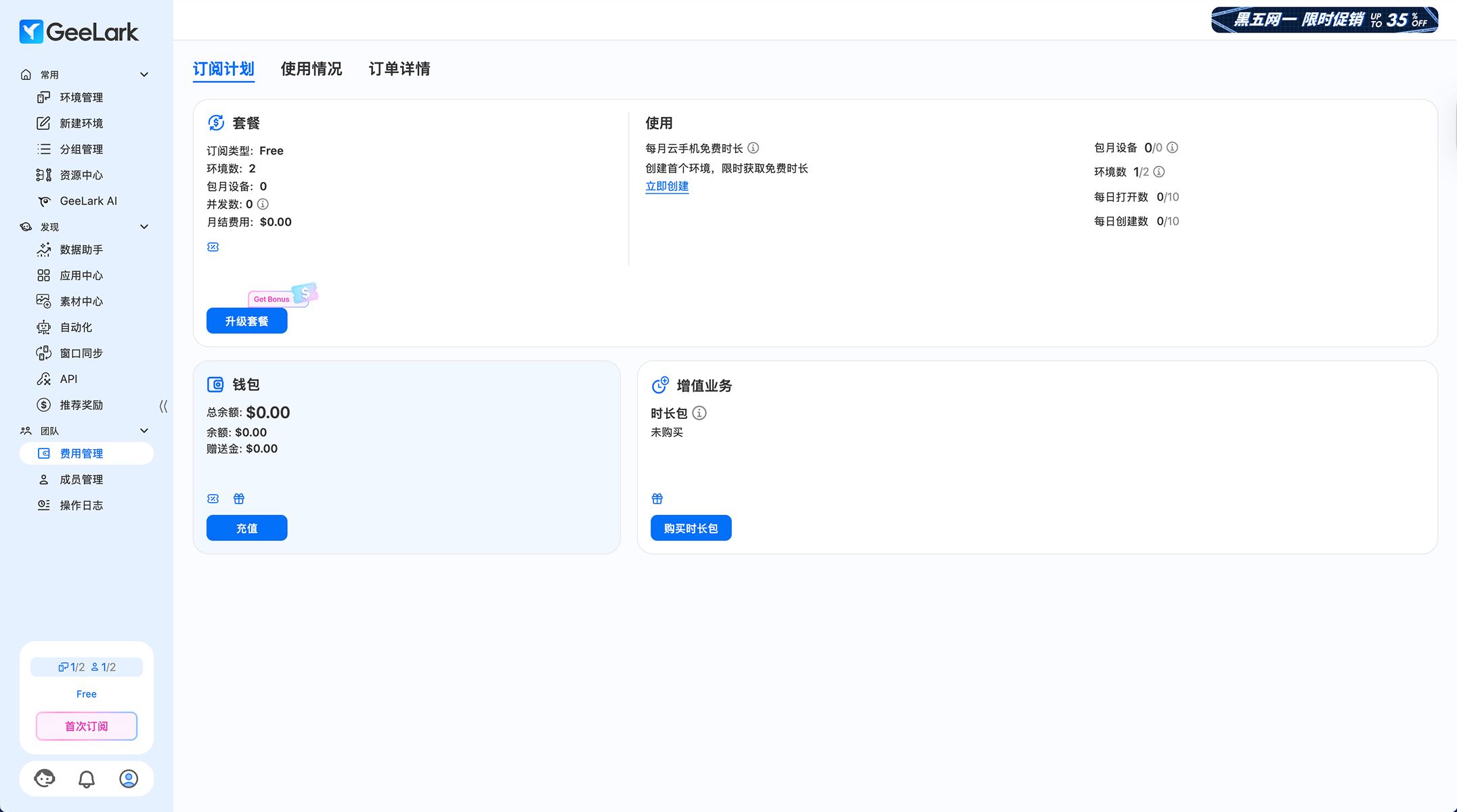Switch to the 订单详情 tab
Screen dimensions: 1457x812
click(399, 69)
